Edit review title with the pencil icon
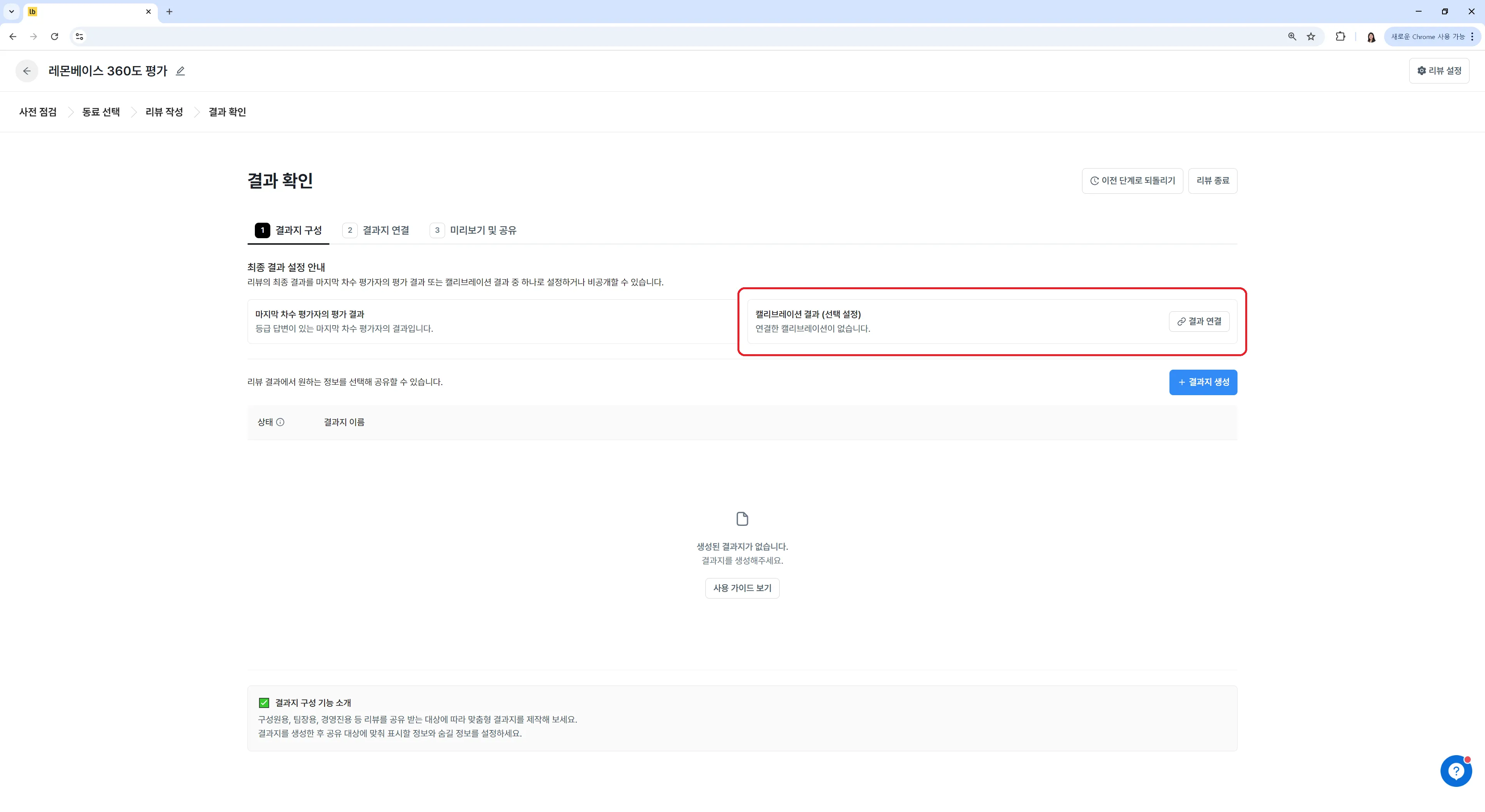This screenshot has width=1485, height=812. [x=181, y=71]
